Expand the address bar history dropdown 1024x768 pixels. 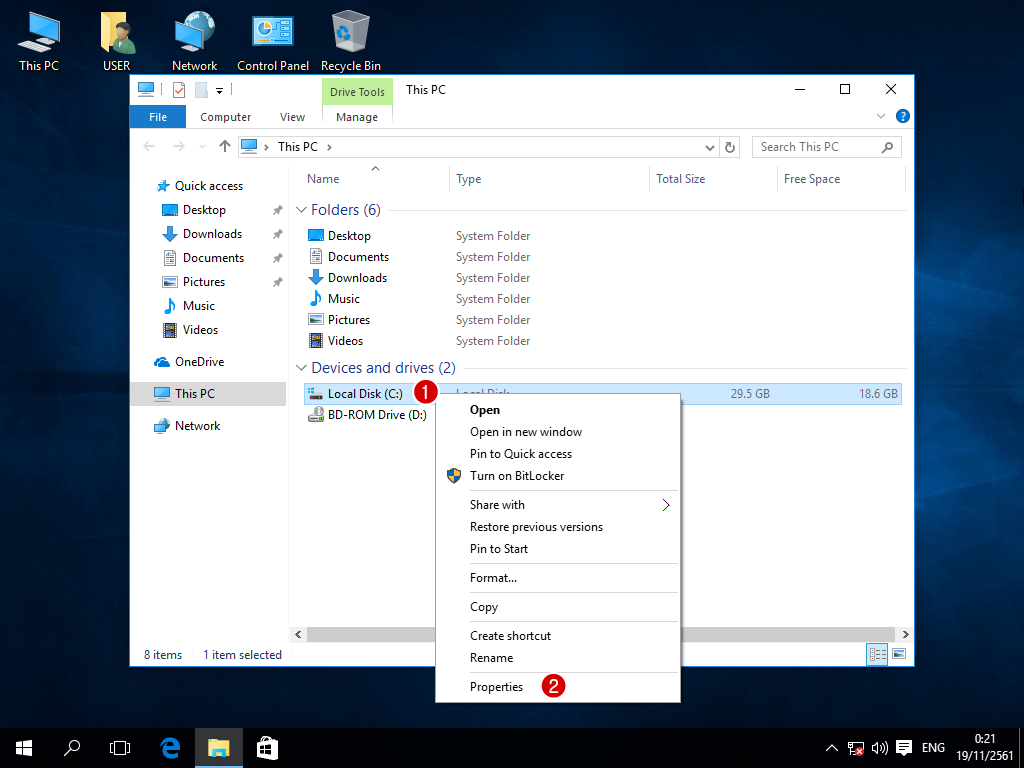coord(710,147)
